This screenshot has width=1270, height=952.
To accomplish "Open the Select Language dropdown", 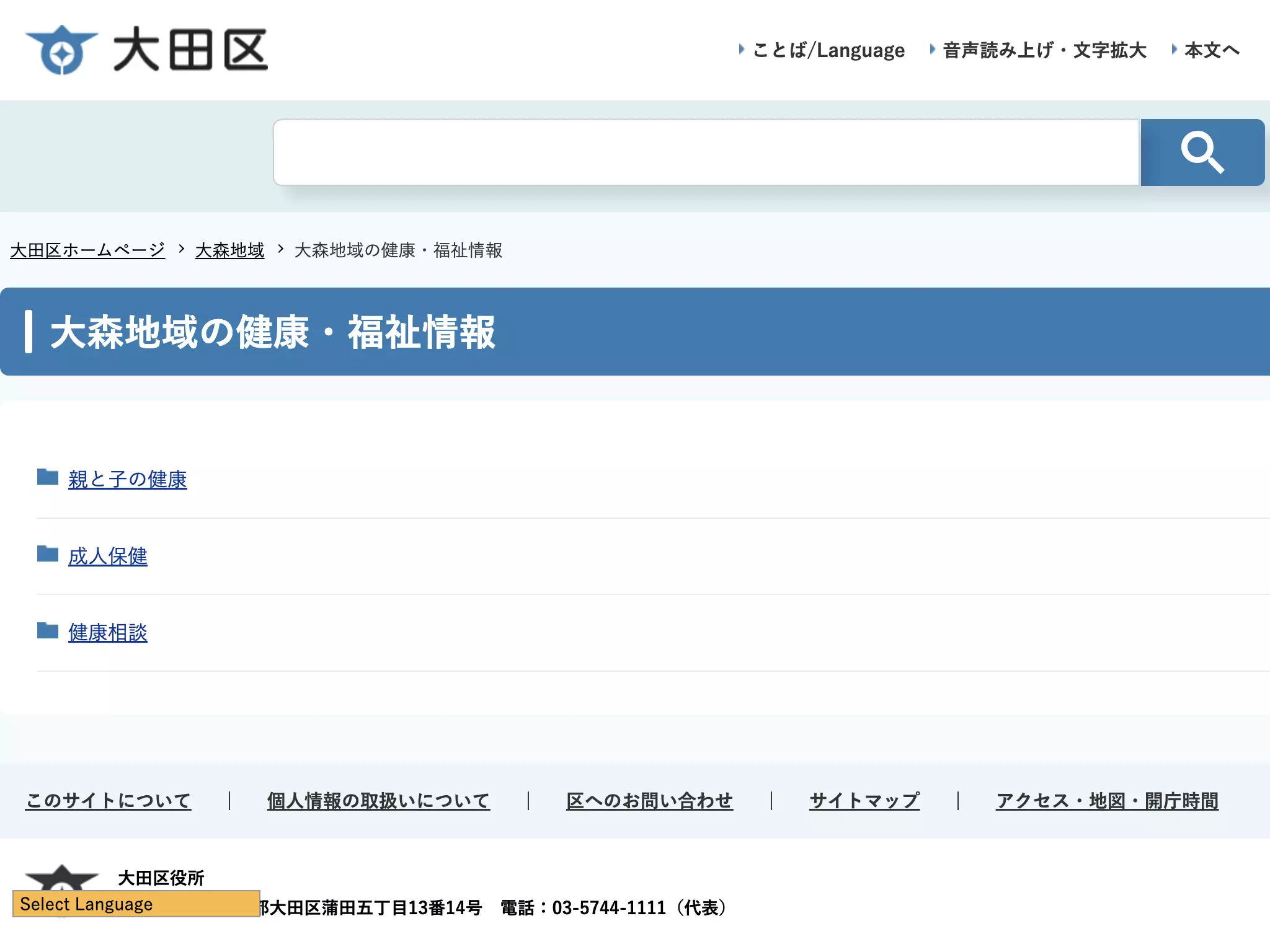I will tap(136, 904).
